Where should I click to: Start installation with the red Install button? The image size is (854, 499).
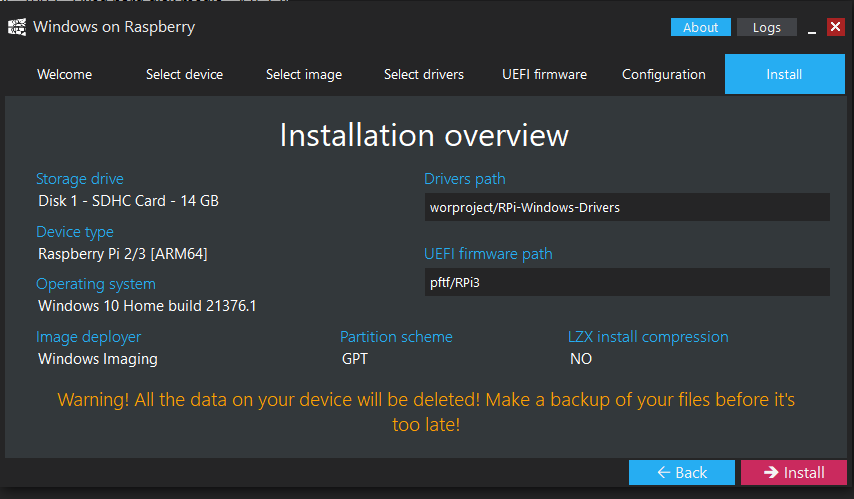coord(793,472)
